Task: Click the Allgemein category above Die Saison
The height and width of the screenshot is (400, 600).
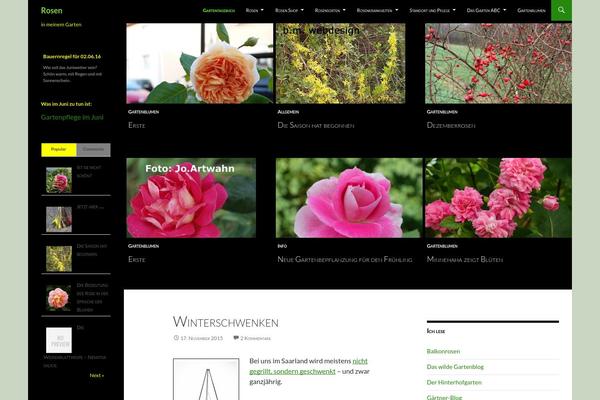Action: coord(288,112)
